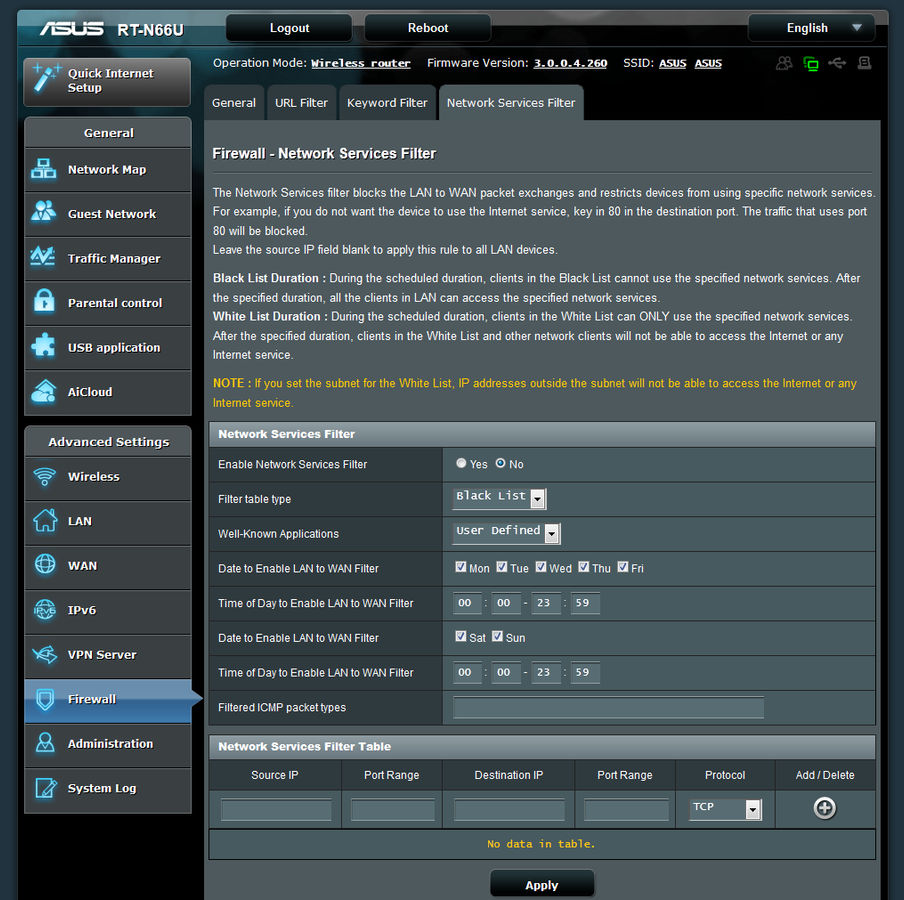This screenshot has width=904, height=900.
Task: Click the LAN house icon
Action: tap(45, 521)
